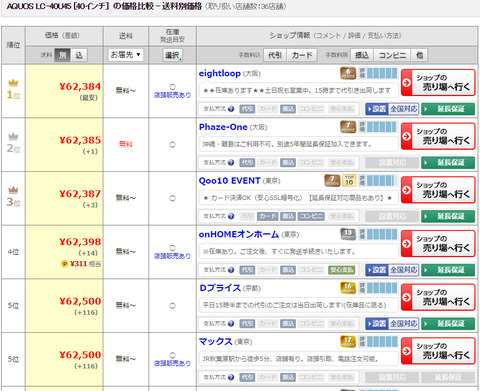Open the 選択 stock filter selector
This screenshot has height=391, width=480.
[172, 55]
